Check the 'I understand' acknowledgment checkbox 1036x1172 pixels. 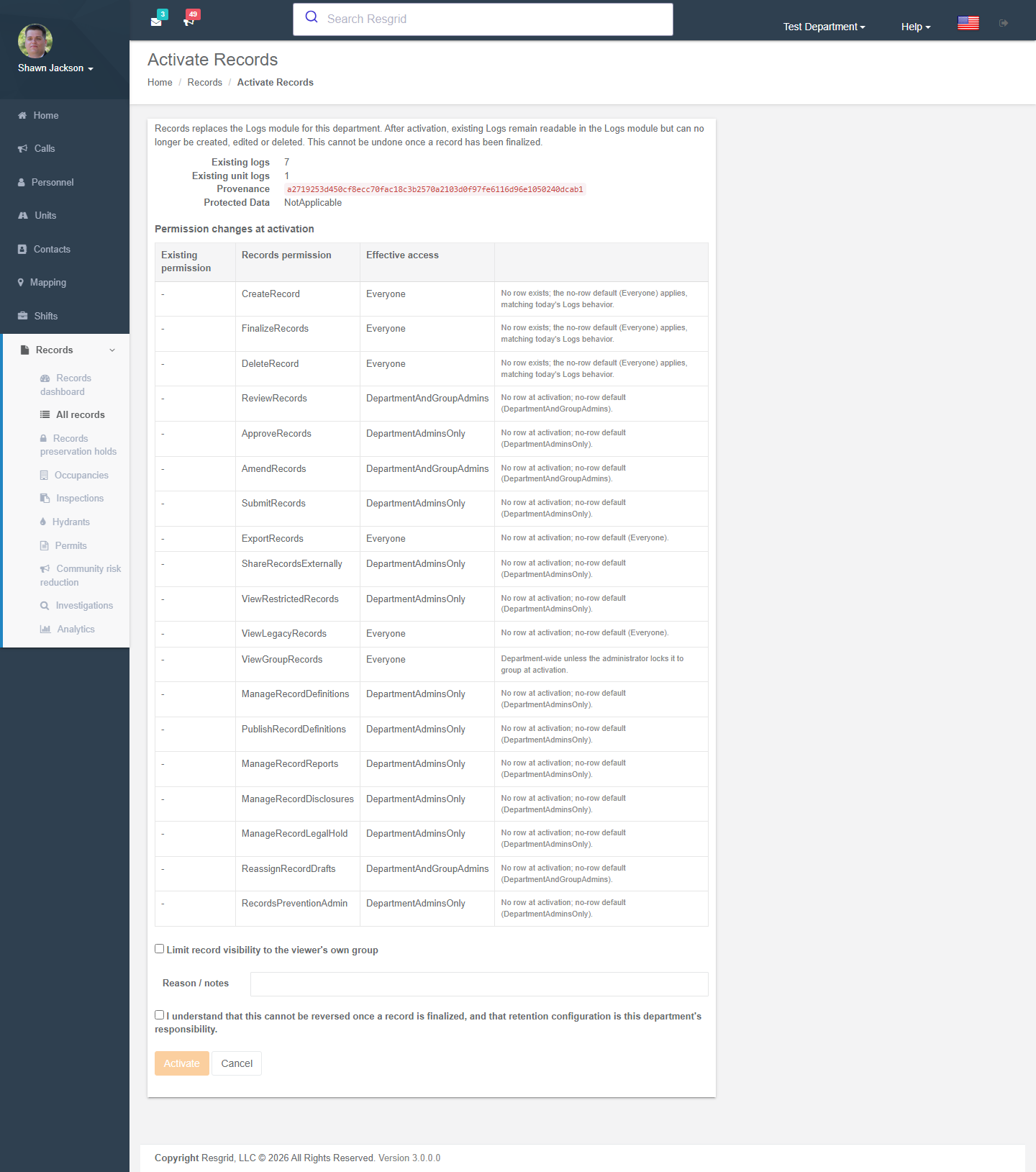(x=160, y=1015)
